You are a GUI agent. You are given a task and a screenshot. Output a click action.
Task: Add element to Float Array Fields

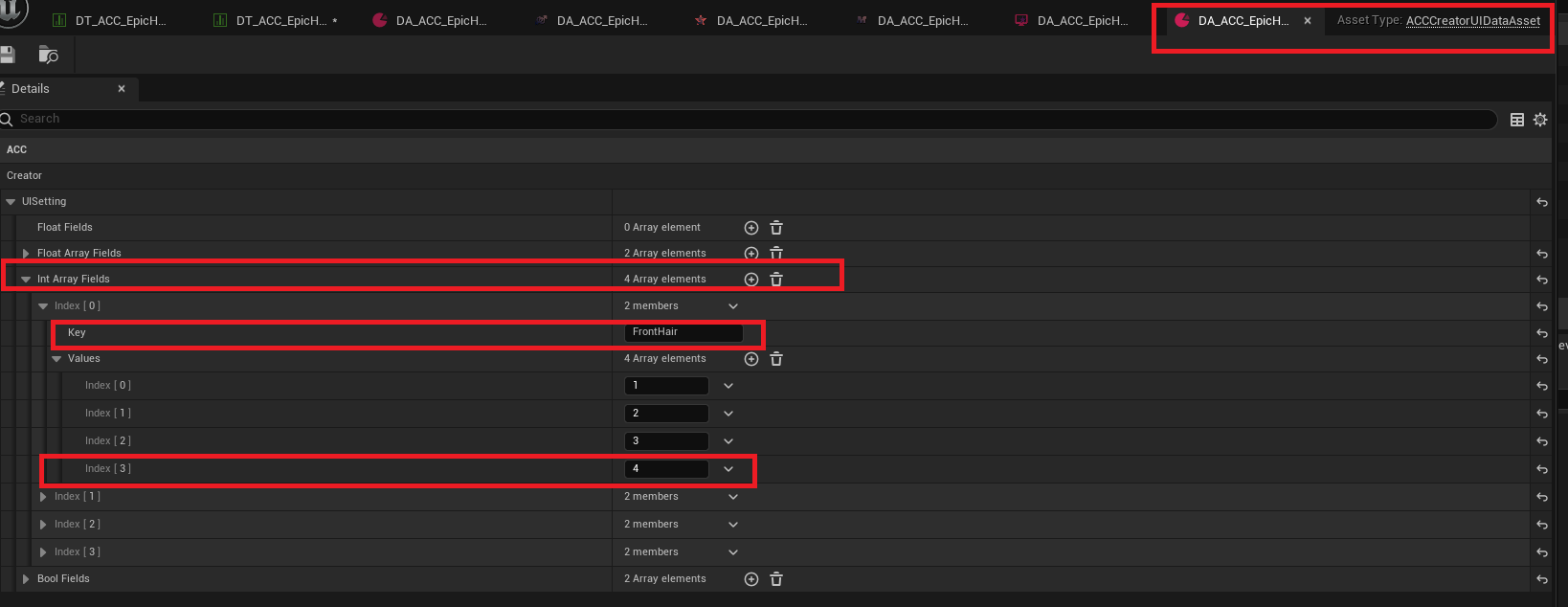(x=751, y=254)
